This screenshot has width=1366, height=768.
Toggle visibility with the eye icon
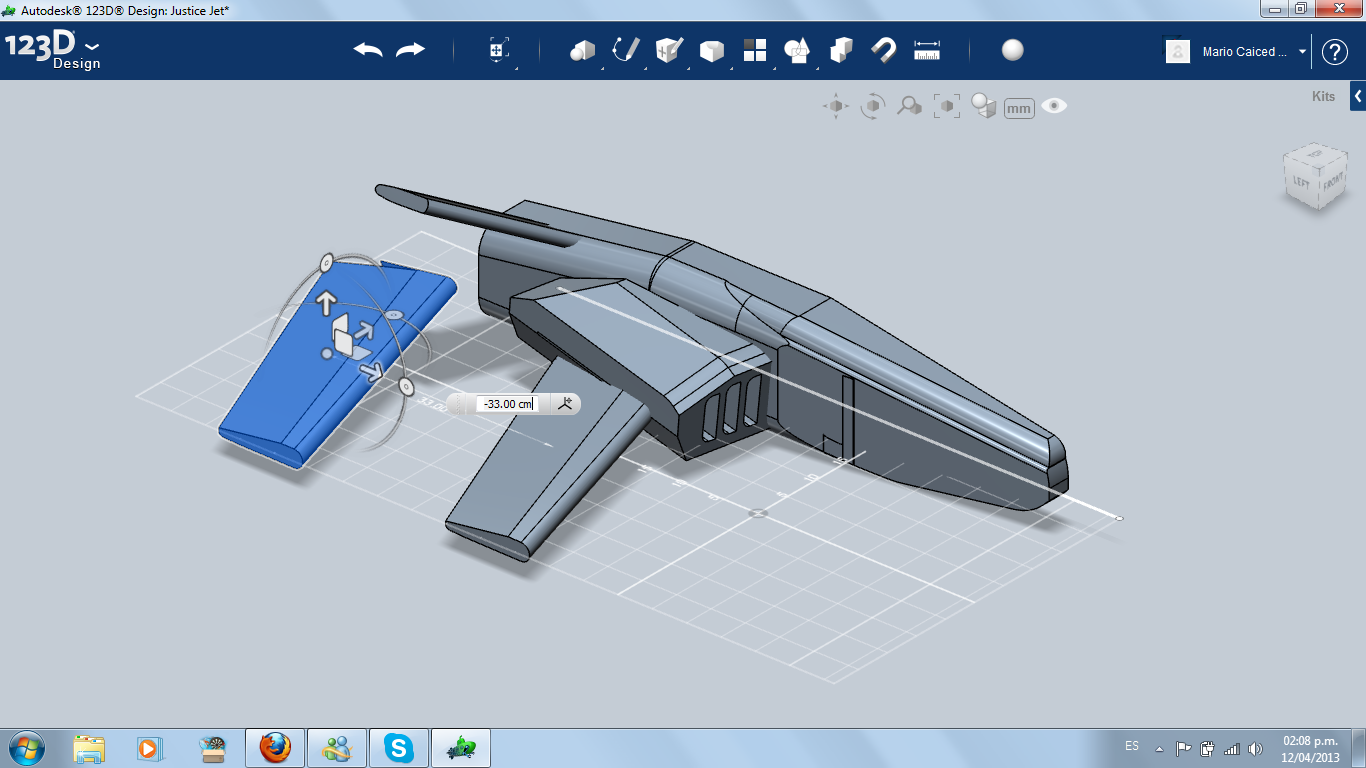click(x=1054, y=106)
